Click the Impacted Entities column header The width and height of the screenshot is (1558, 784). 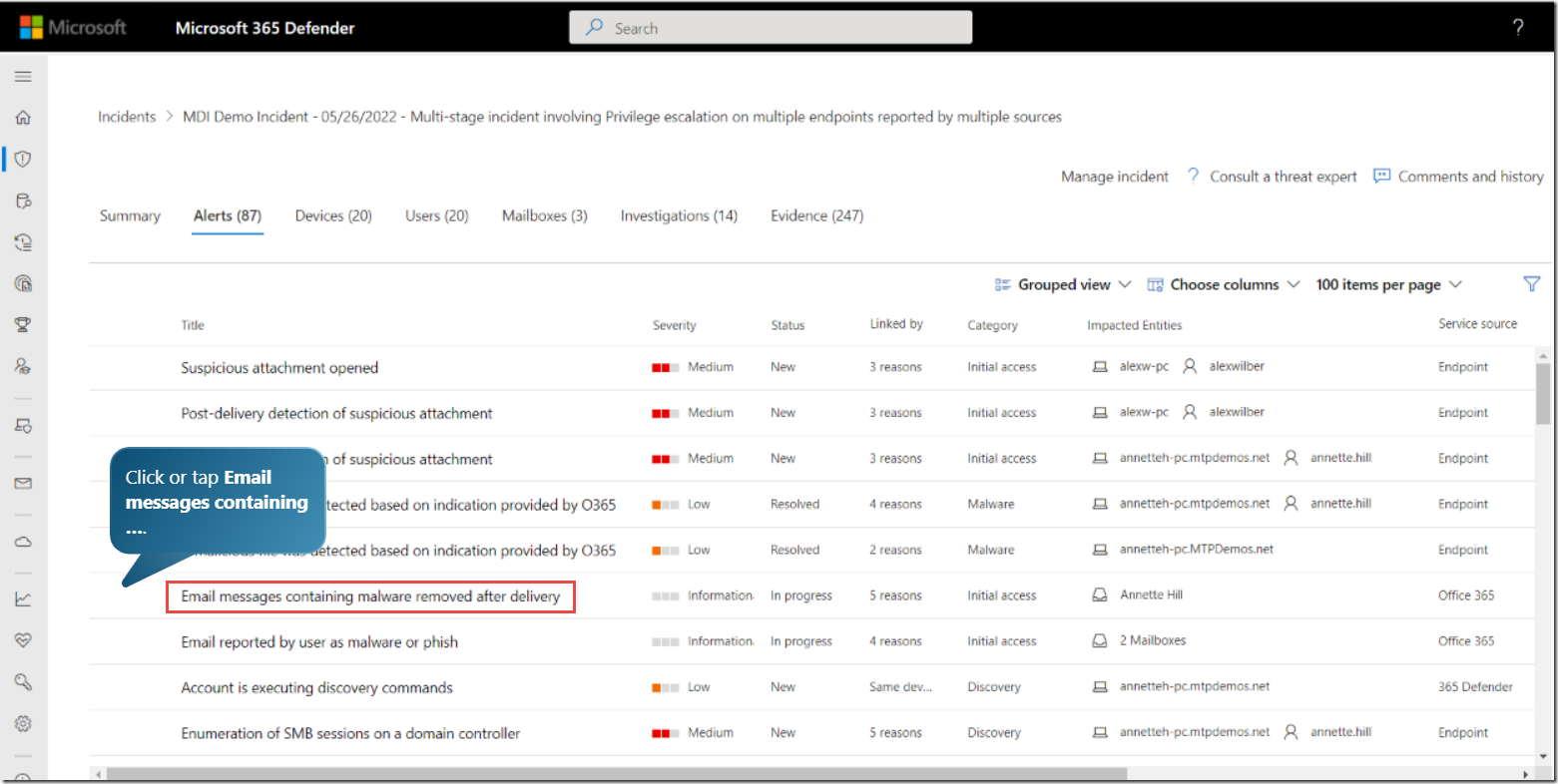point(1135,325)
